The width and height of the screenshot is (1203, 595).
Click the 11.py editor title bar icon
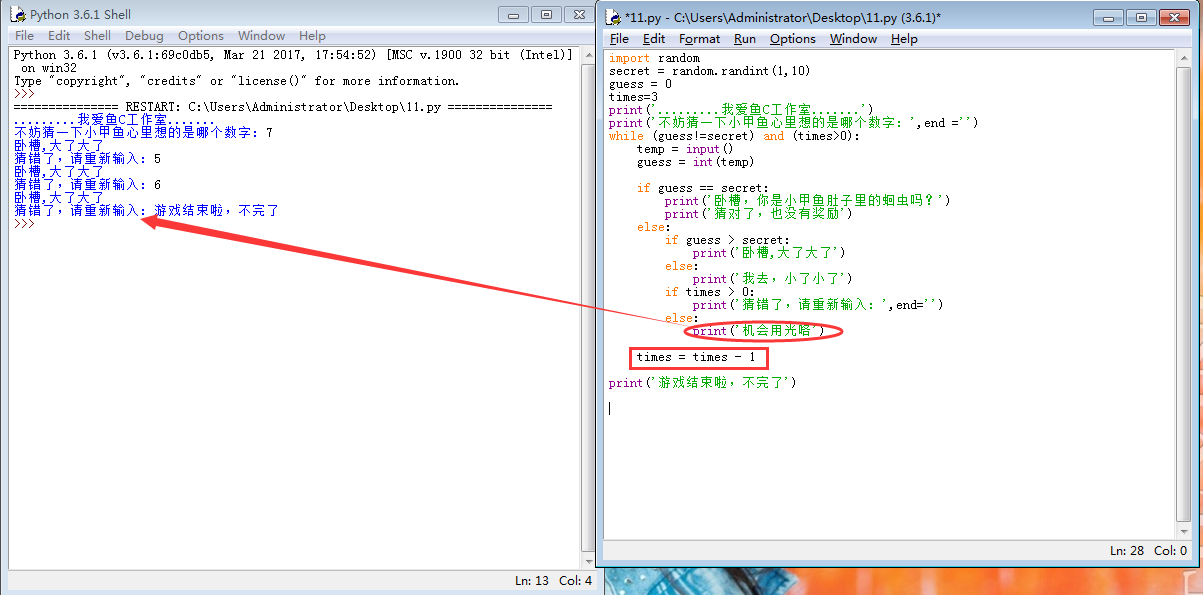(613, 18)
